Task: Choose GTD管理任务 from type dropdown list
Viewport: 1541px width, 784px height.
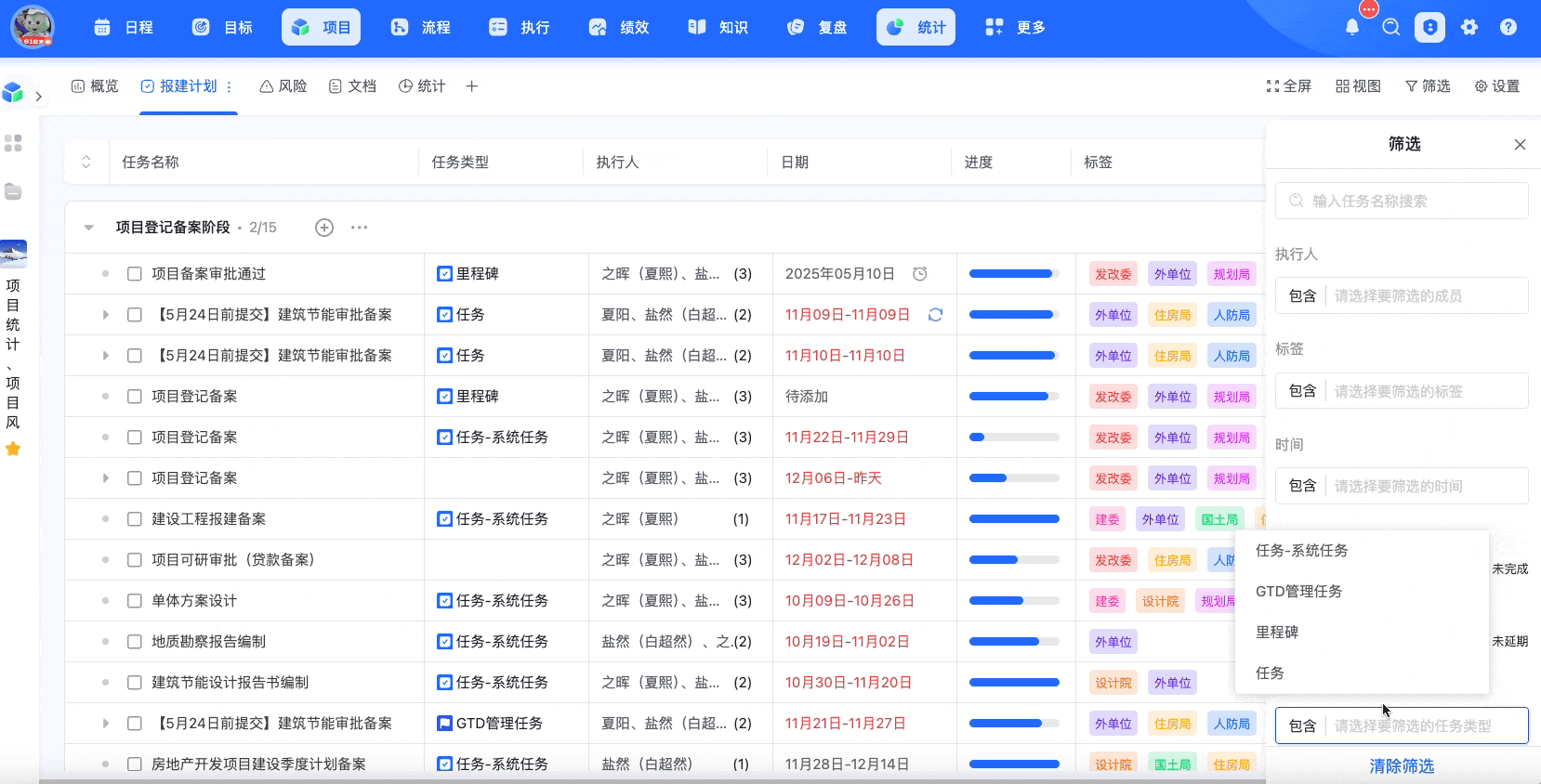Action: [1363, 592]
